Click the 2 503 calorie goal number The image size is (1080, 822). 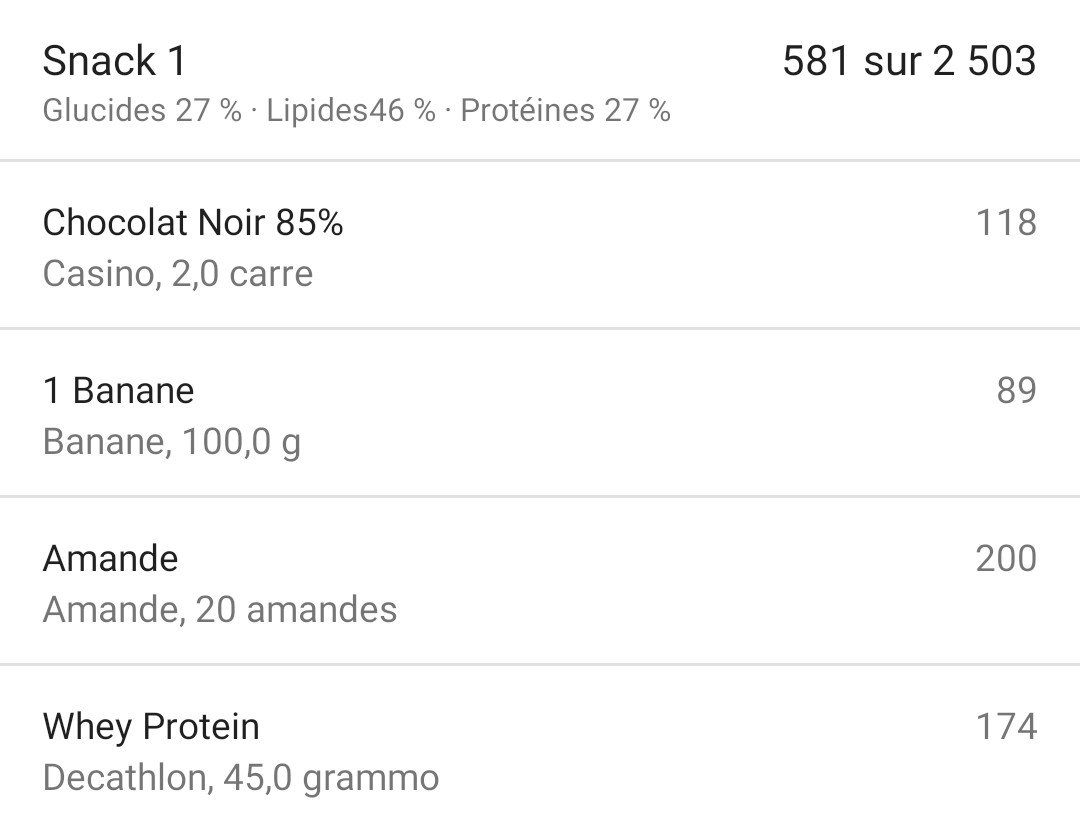click(984, 62)
